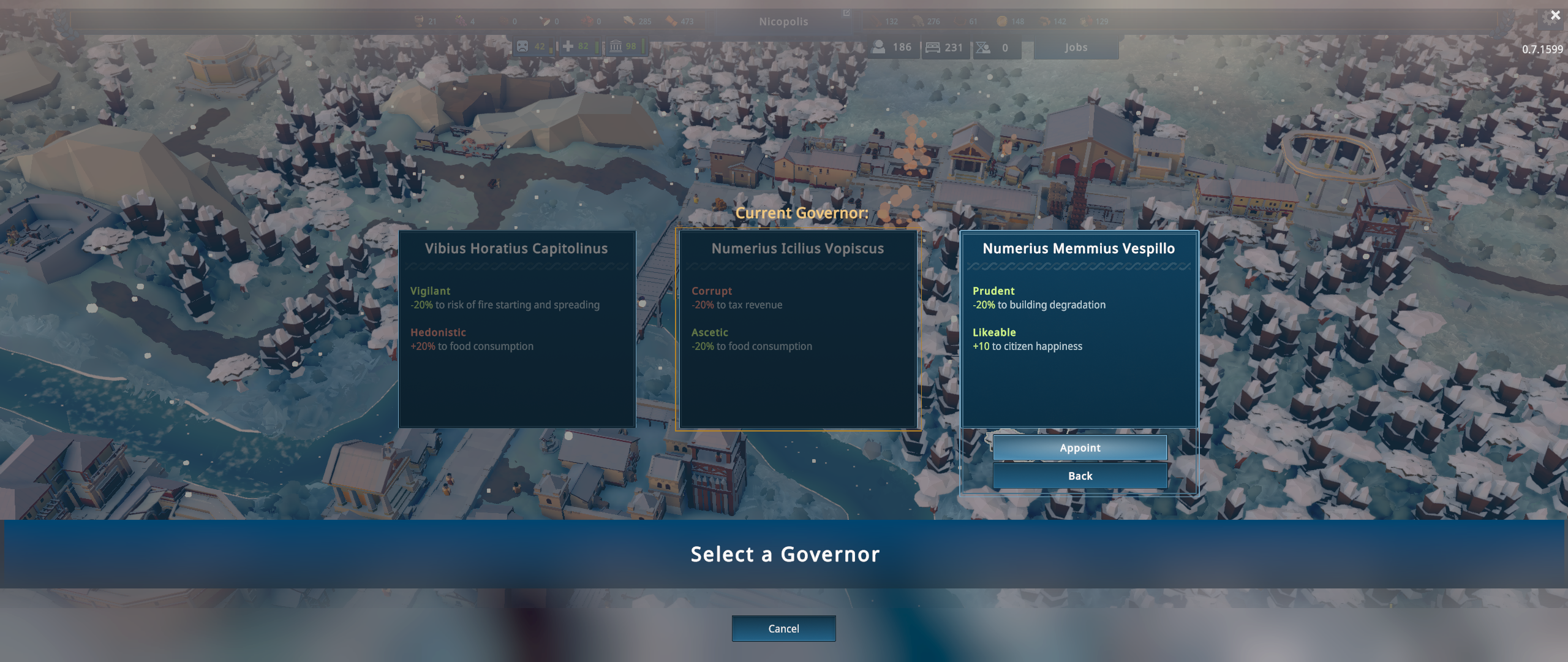Open the Jobs panel in top bar
This screenshot has width=1568, height=662.
1076,47
